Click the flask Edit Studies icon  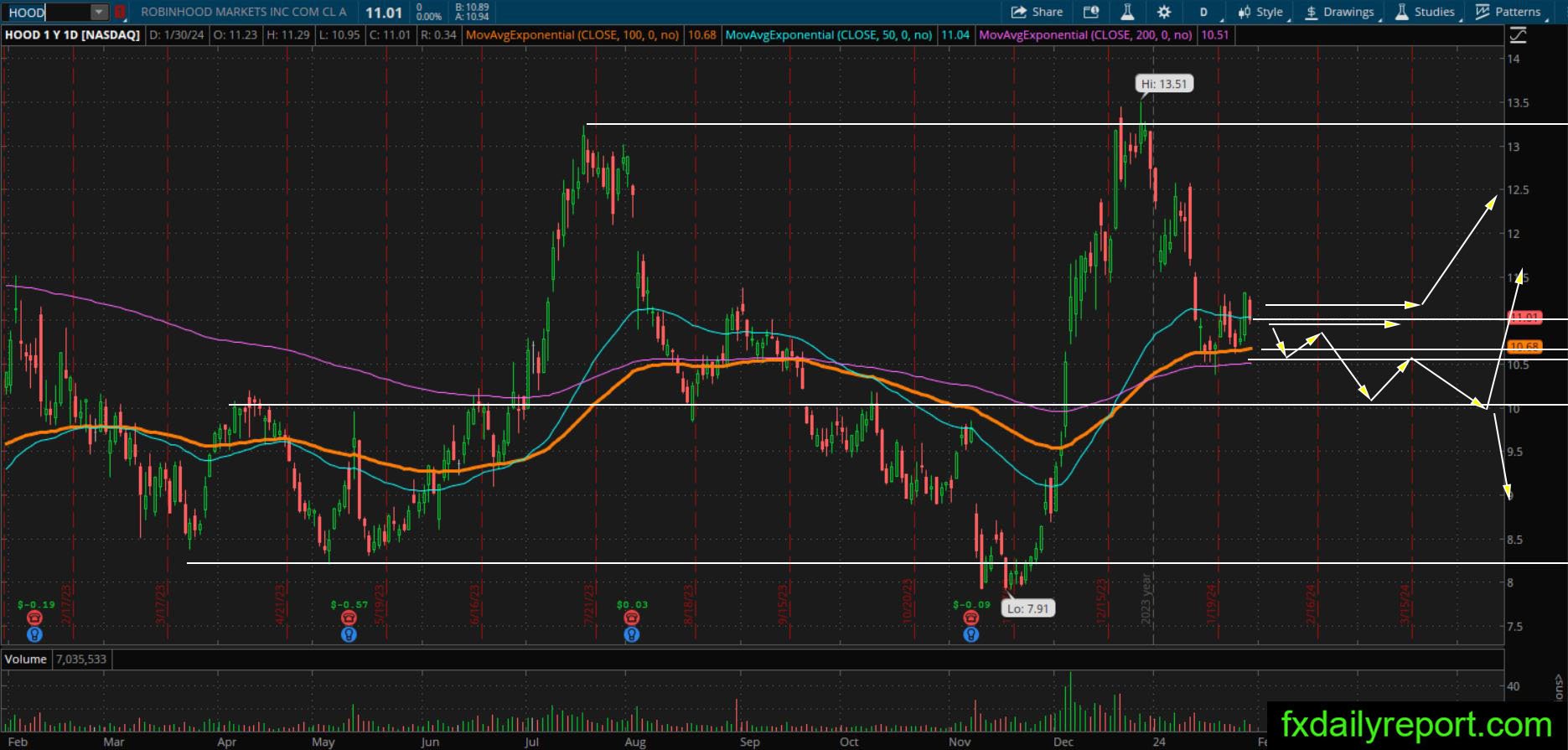[x=1127, y=12]
